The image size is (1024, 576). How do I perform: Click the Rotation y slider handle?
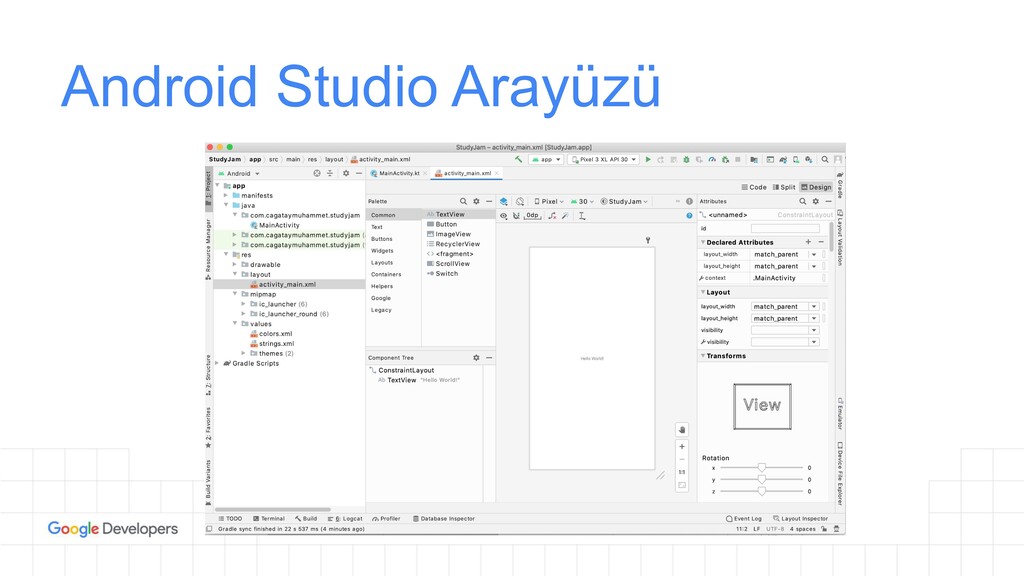tap(761, 479)
